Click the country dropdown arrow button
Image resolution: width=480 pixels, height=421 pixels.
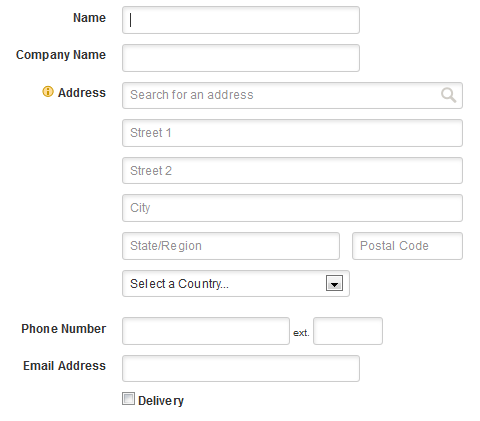click(x=334, y=284)
